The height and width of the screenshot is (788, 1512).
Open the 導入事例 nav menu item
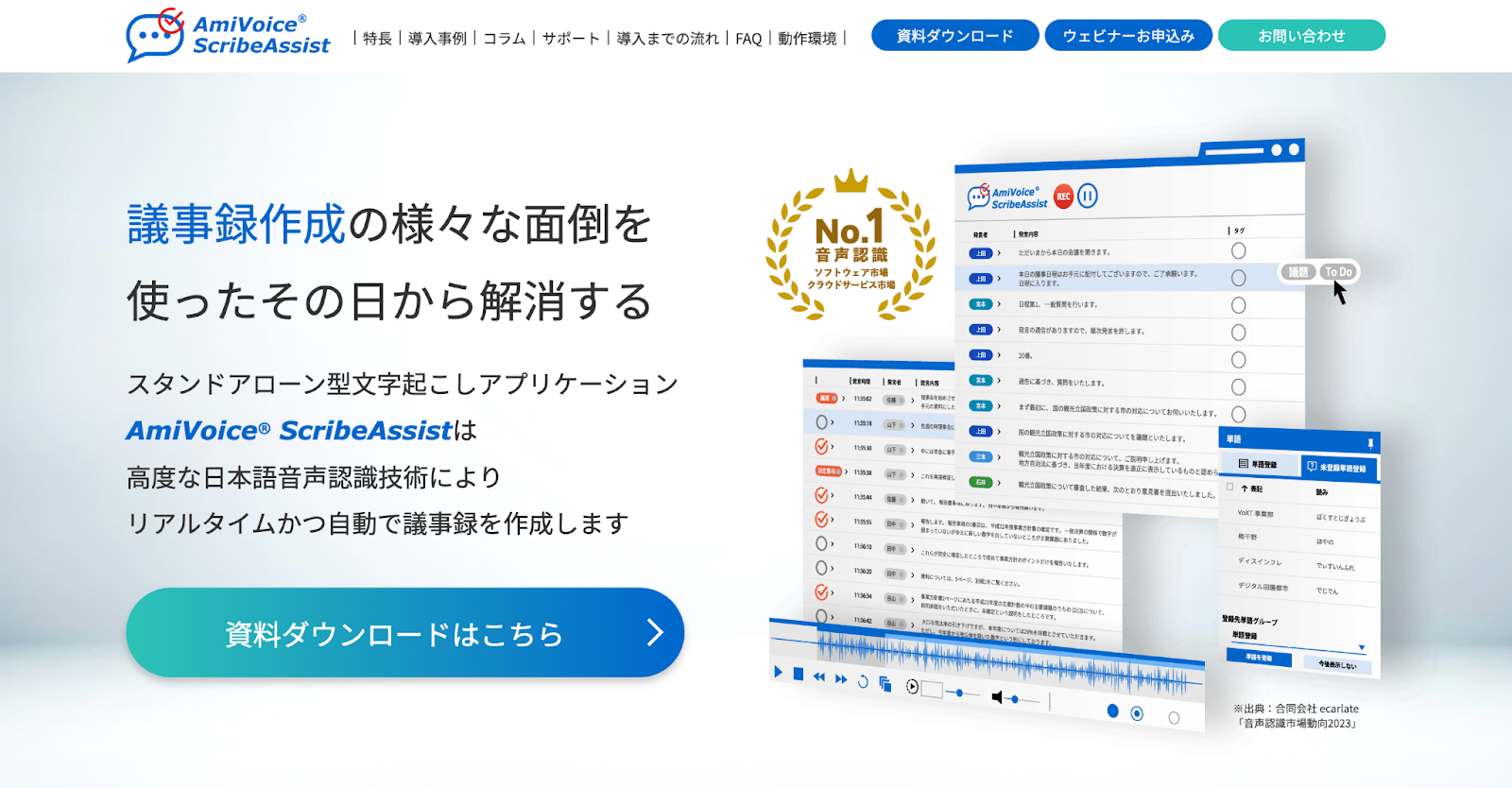point(438,38)
